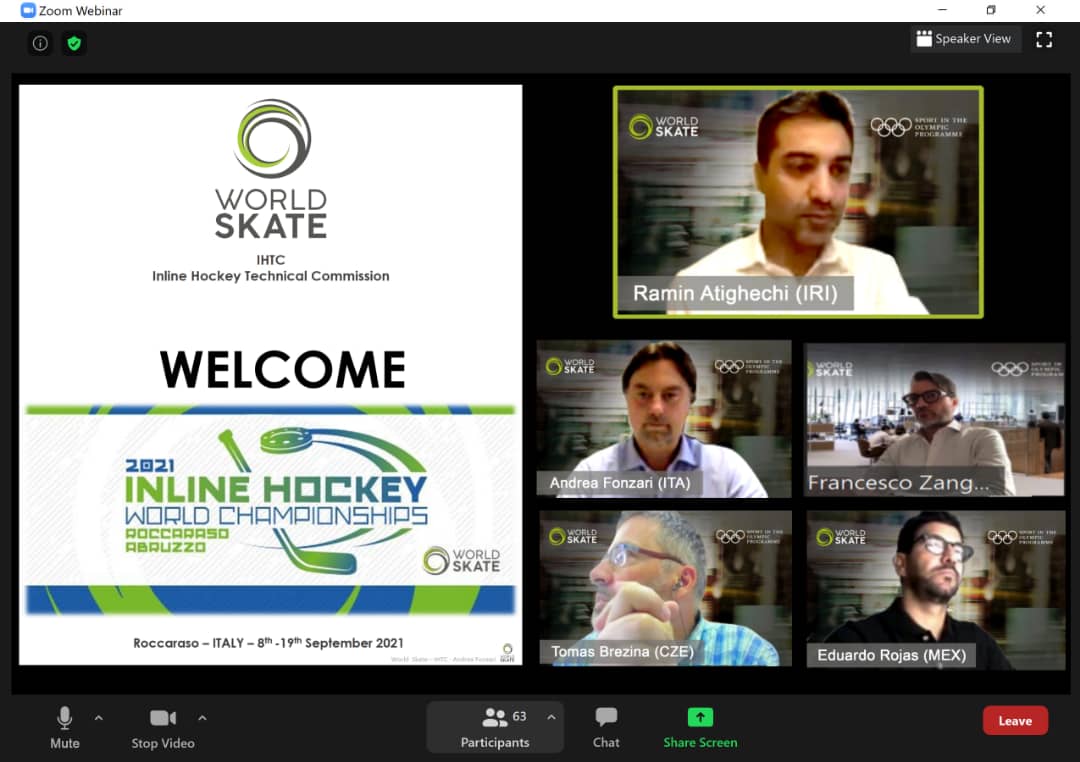This screenshot has height=762, width=1080.
Task: Click Eduardo Rojas's video feed
Action: coord(935,588)
